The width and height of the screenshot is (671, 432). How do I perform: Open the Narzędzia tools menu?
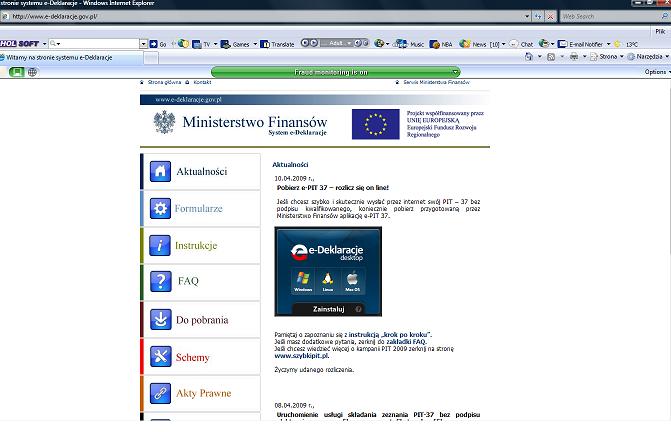click(648, 56)
